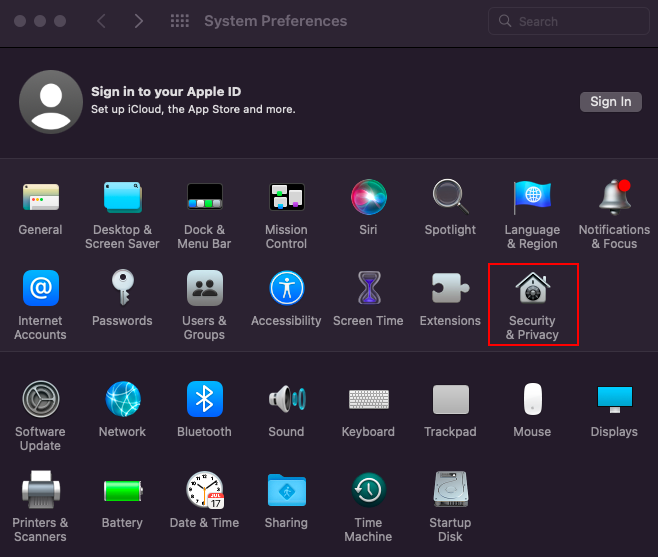The height and width of the screenshot is (557, 658).
Task: Click the magnifying glass in search box
Action: pyautogui.click(x=505, y=21)
